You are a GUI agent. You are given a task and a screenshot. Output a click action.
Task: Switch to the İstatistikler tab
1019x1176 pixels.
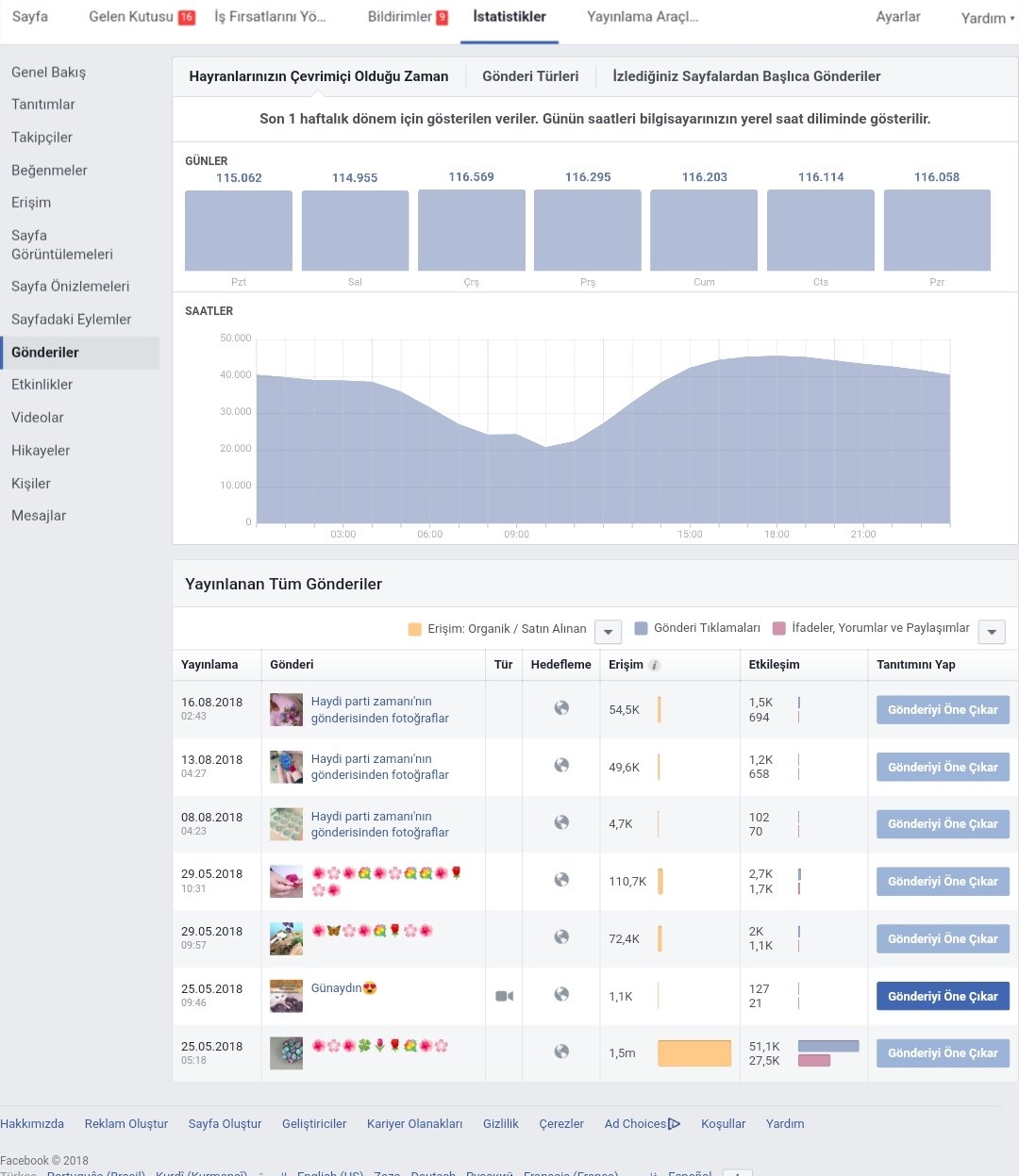(509, 17)
